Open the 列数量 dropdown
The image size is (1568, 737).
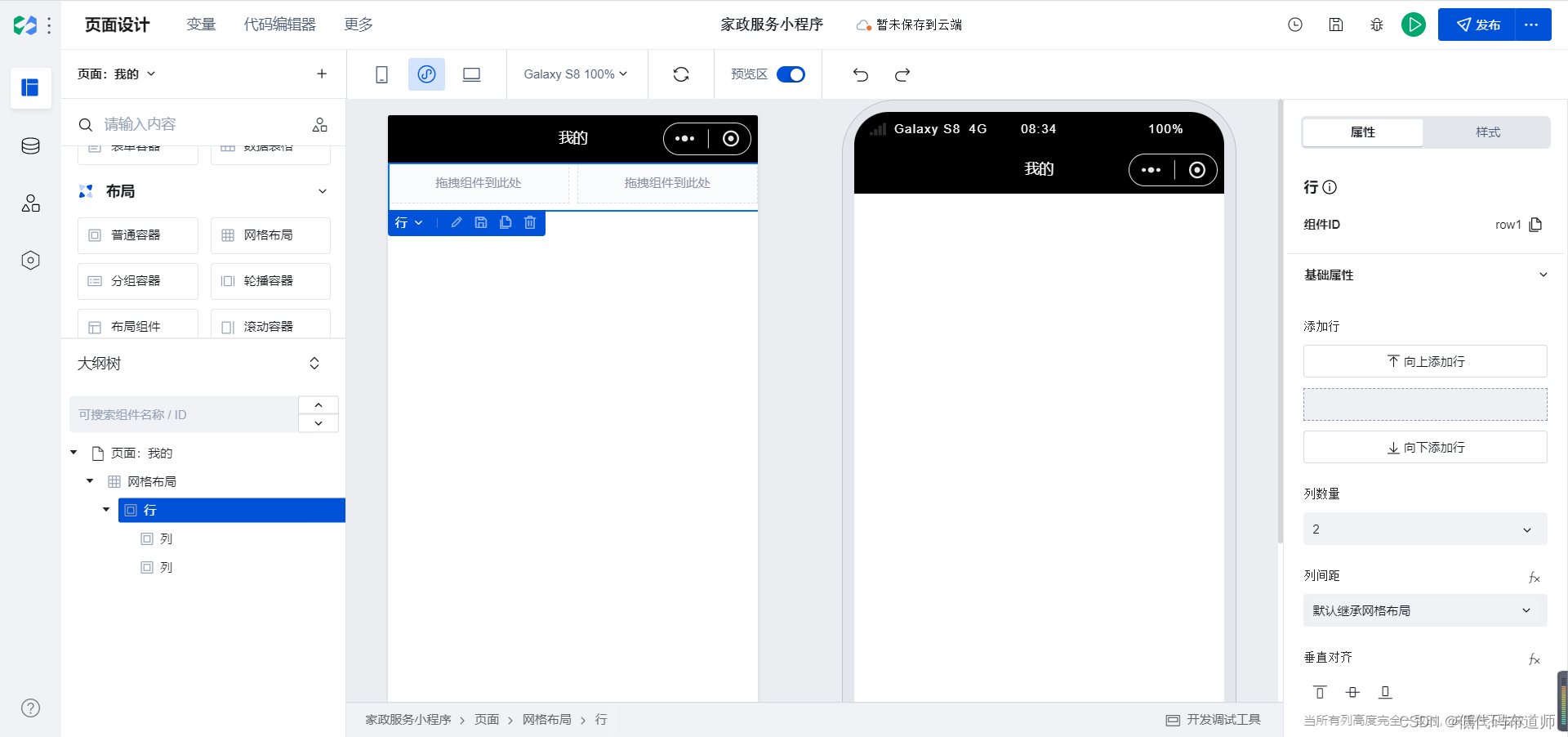[x=1425, y=529]
